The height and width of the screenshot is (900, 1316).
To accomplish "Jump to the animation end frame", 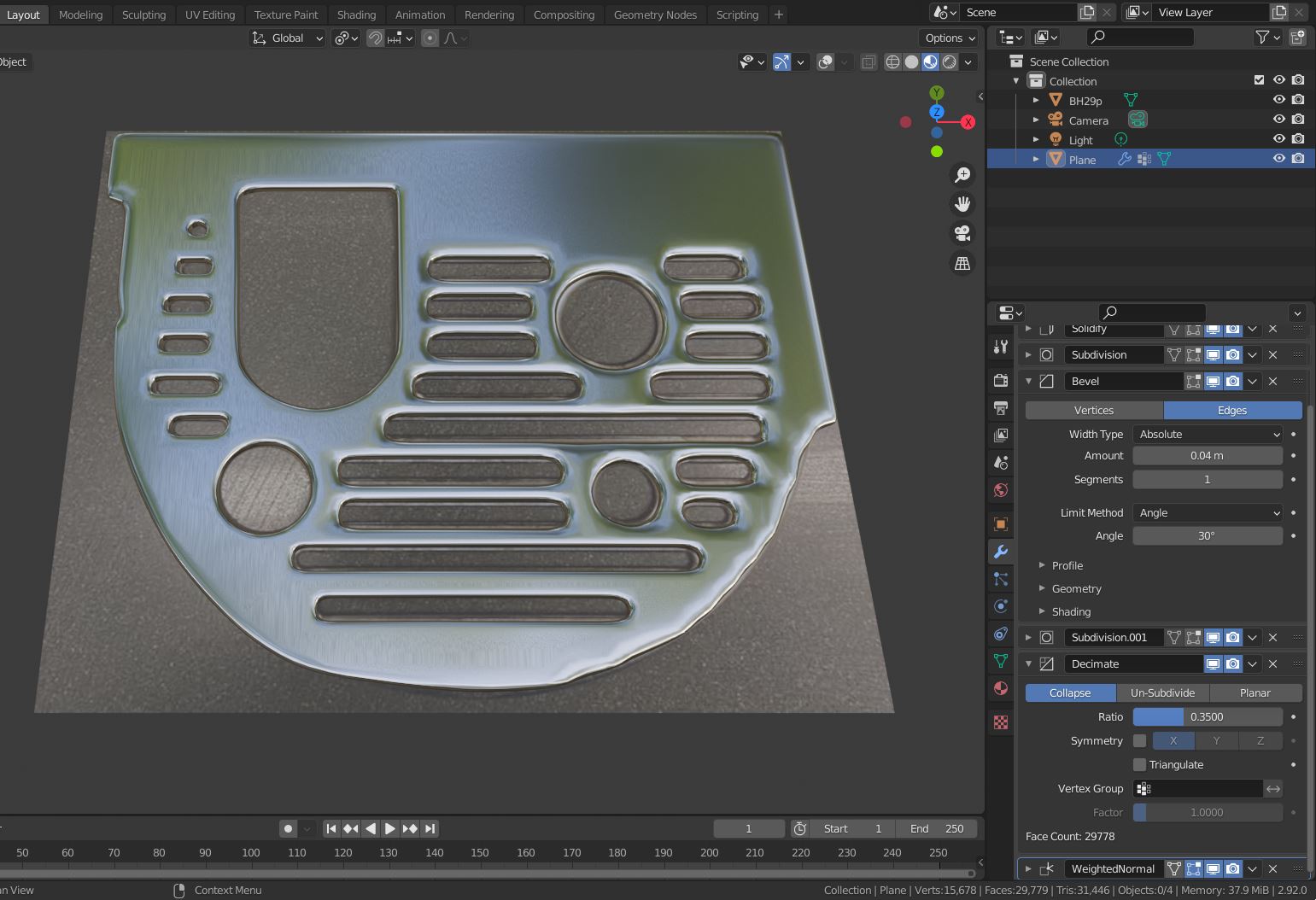I will 430,828.
